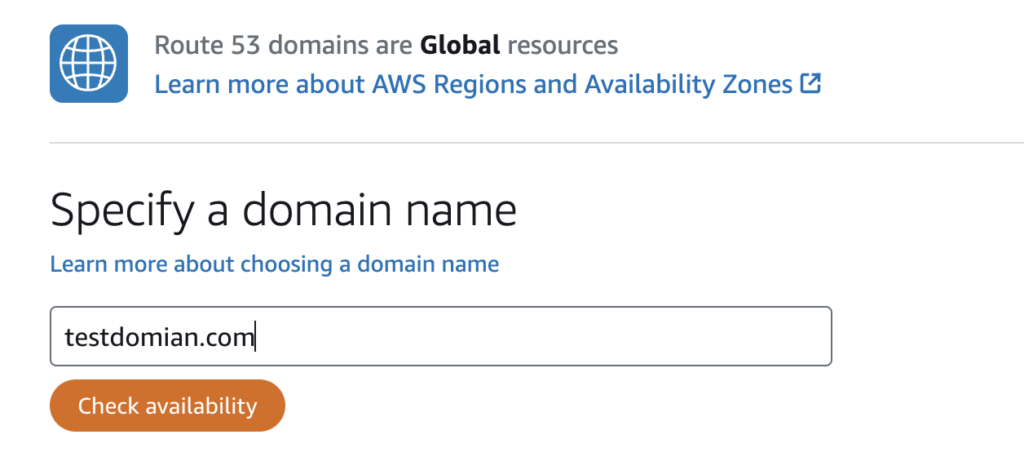Focus the domain name input field
1024x470 pixels.
440,336
